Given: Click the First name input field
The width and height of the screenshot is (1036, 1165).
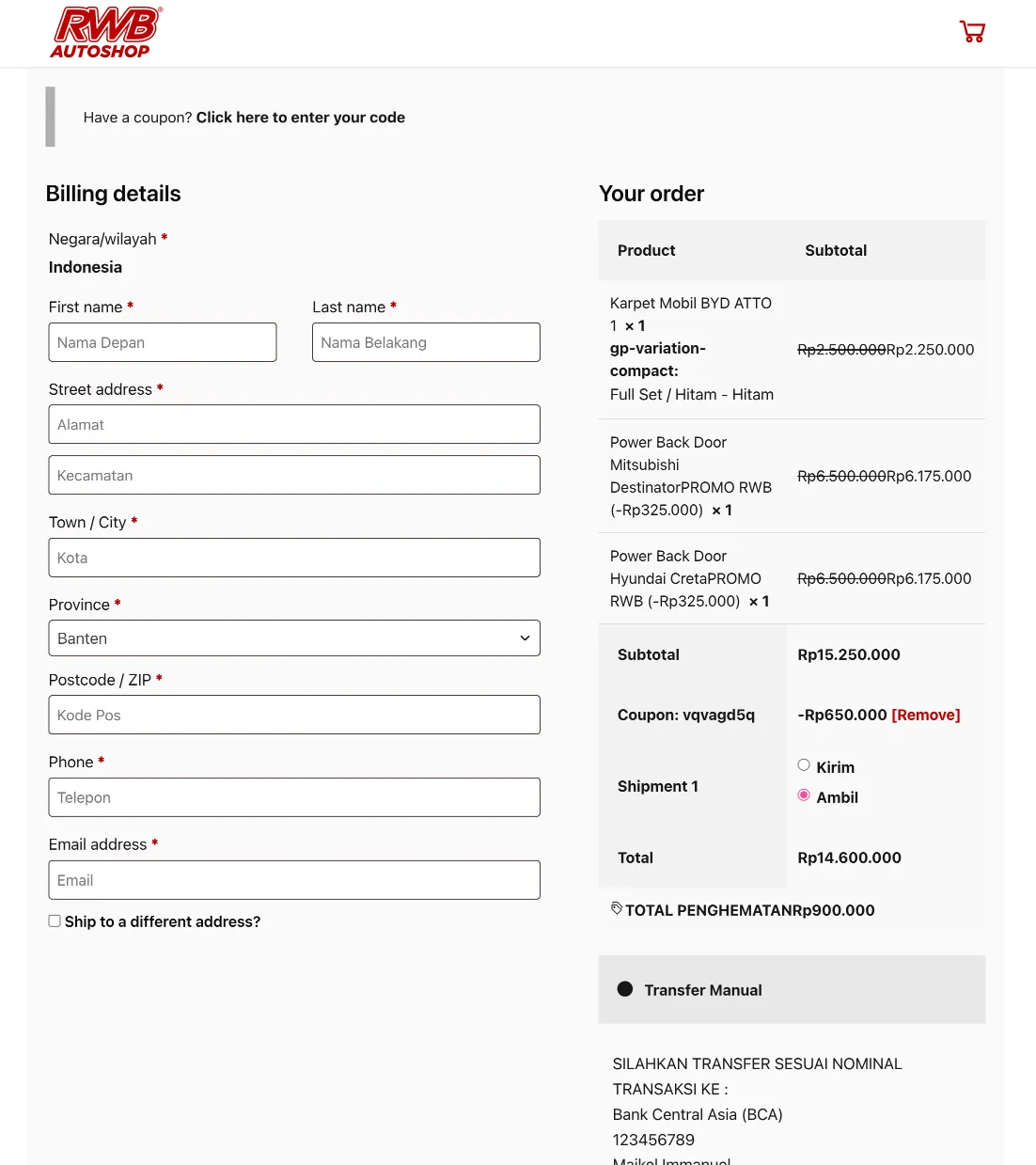Looking at the screenshot, I should 162,341.
